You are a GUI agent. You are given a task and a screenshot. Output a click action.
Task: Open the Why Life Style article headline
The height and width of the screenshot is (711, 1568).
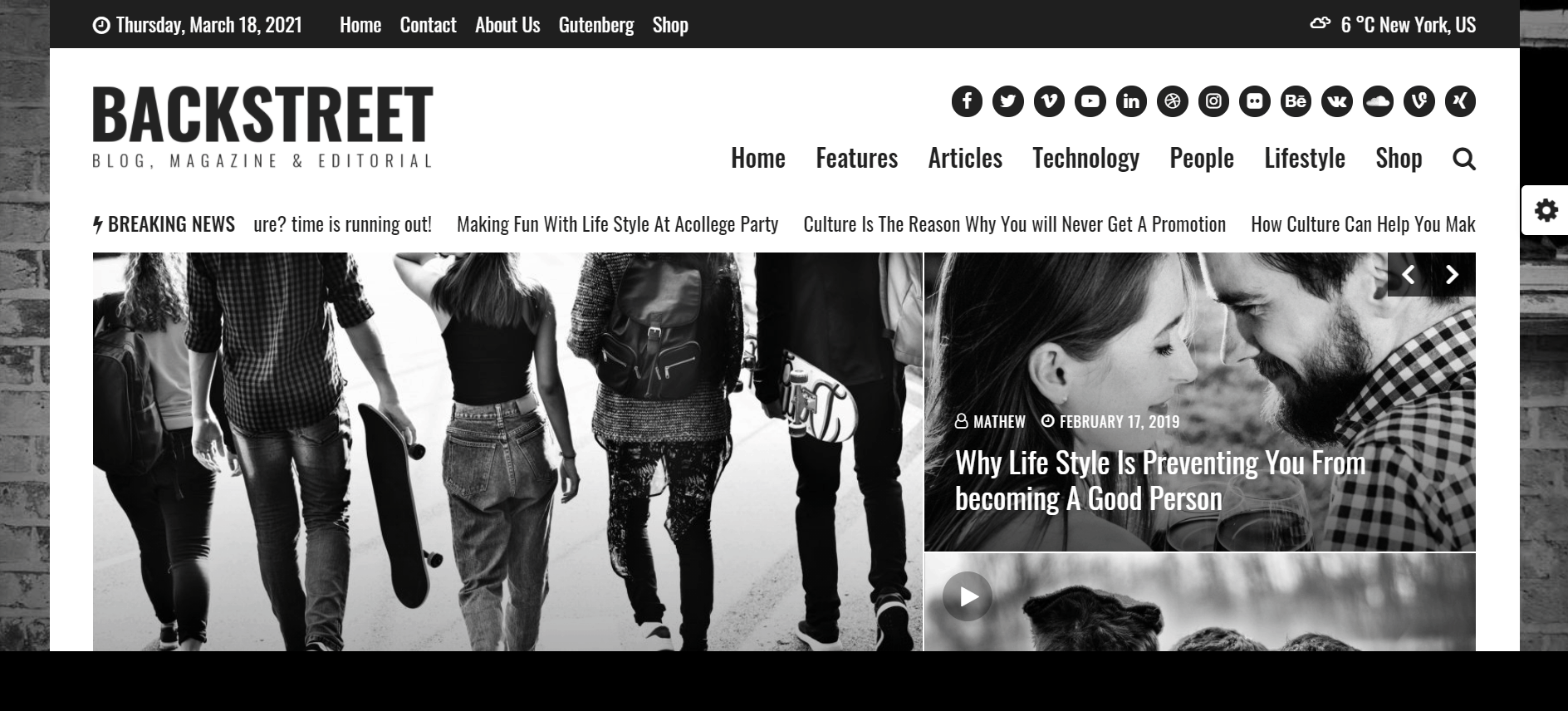(1160, 481)
